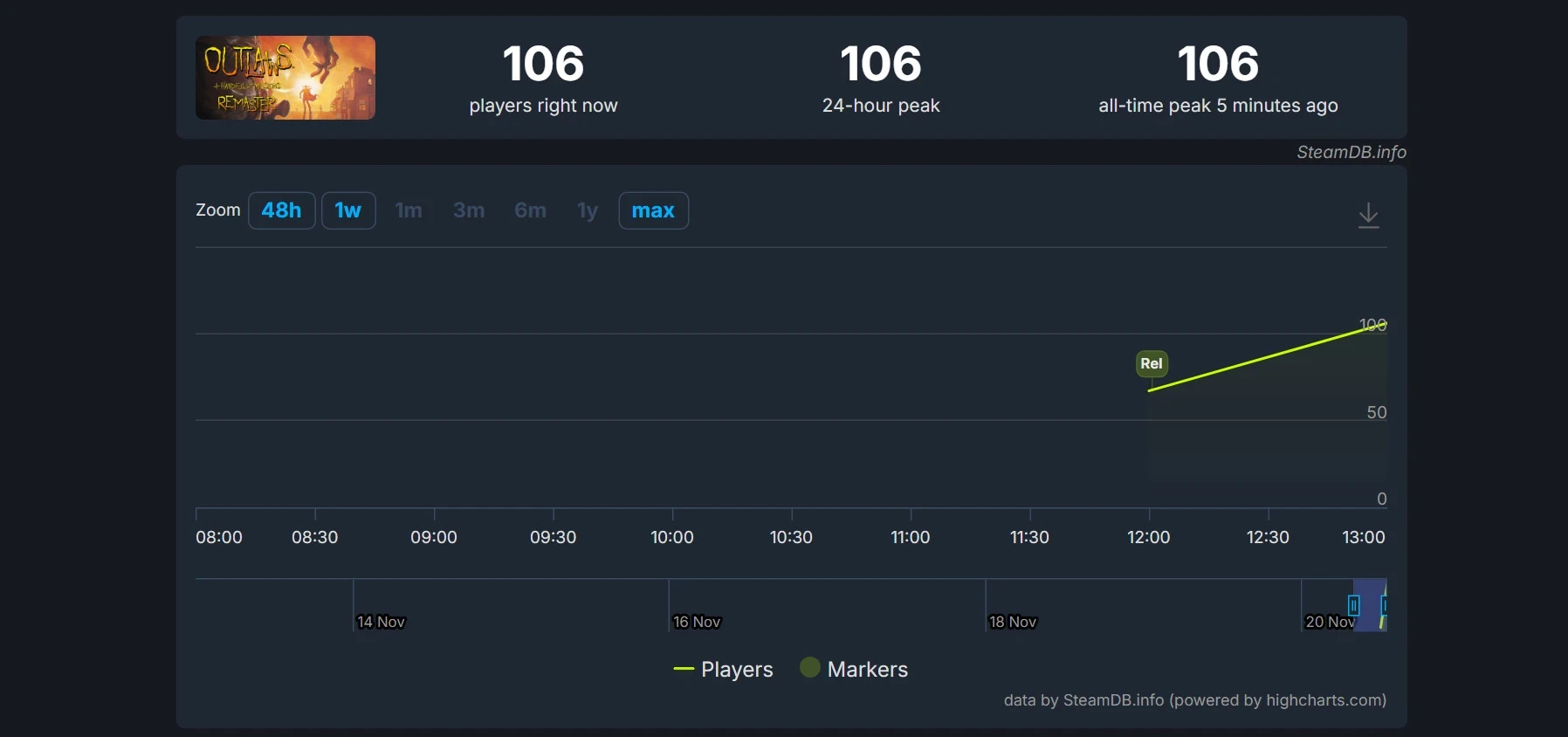Click the chart download icon
The image size is (1568, 737).
click(1368, 215)
